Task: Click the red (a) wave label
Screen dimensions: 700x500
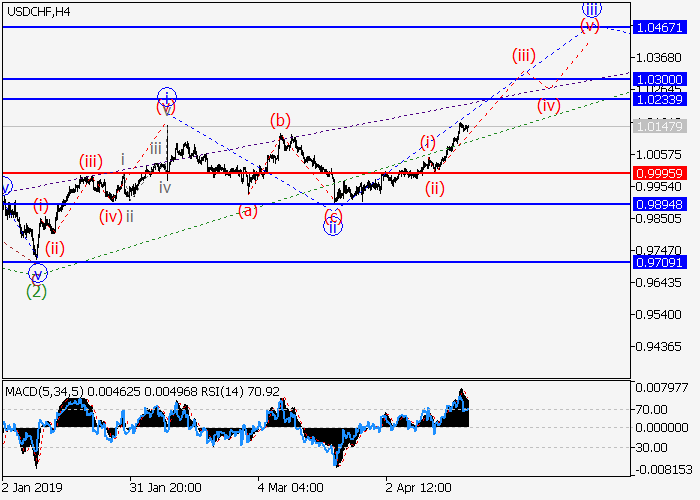Action: (x=247, y=210)
